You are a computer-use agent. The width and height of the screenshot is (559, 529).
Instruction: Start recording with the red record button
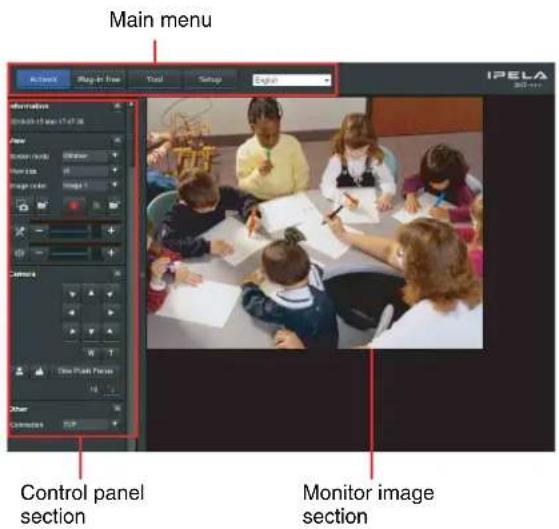[74, 206]
